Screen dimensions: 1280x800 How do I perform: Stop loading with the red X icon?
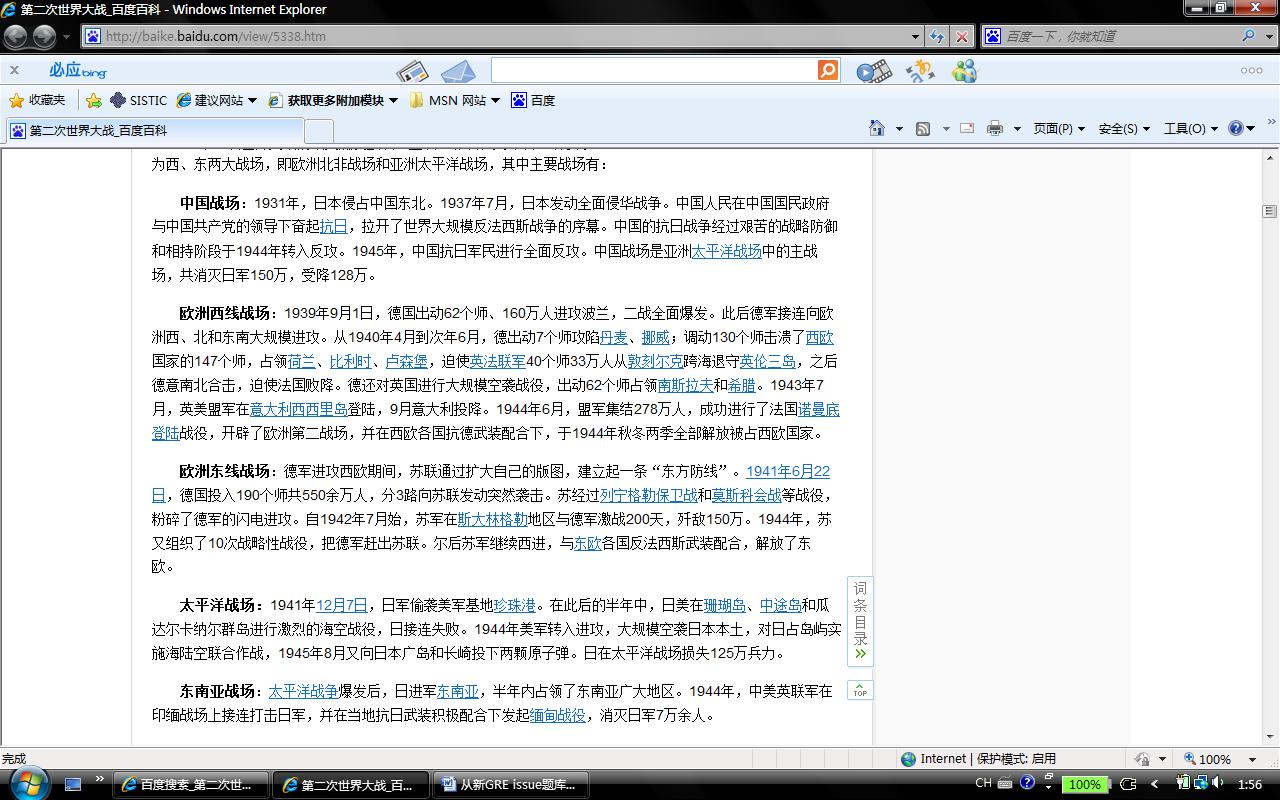[x=961, y=37]
